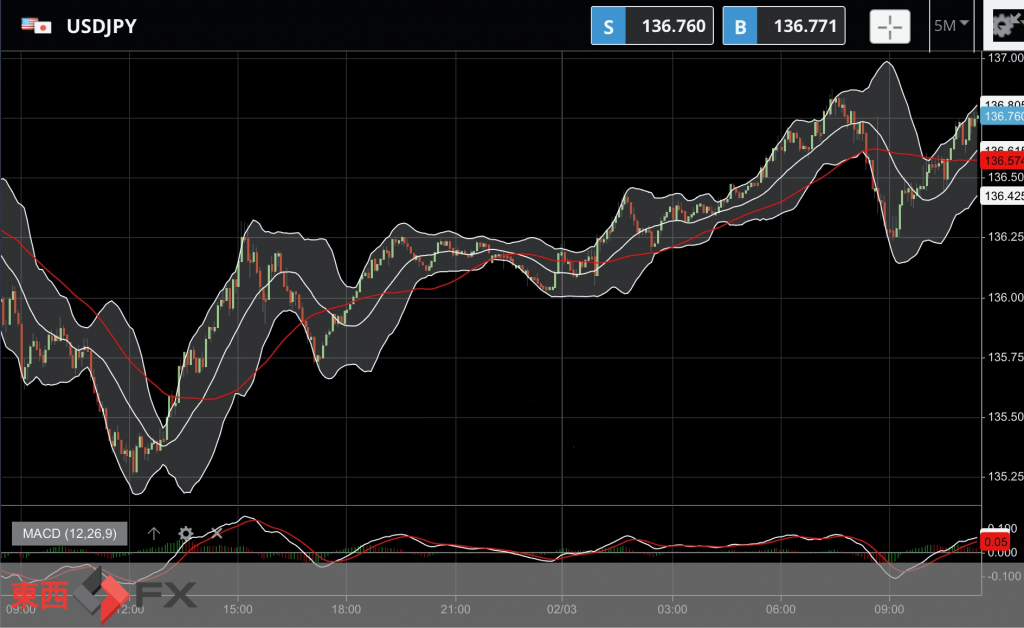Click the sell price 136.760
The image size is (1024, 628).
click(x=673, y=26)
